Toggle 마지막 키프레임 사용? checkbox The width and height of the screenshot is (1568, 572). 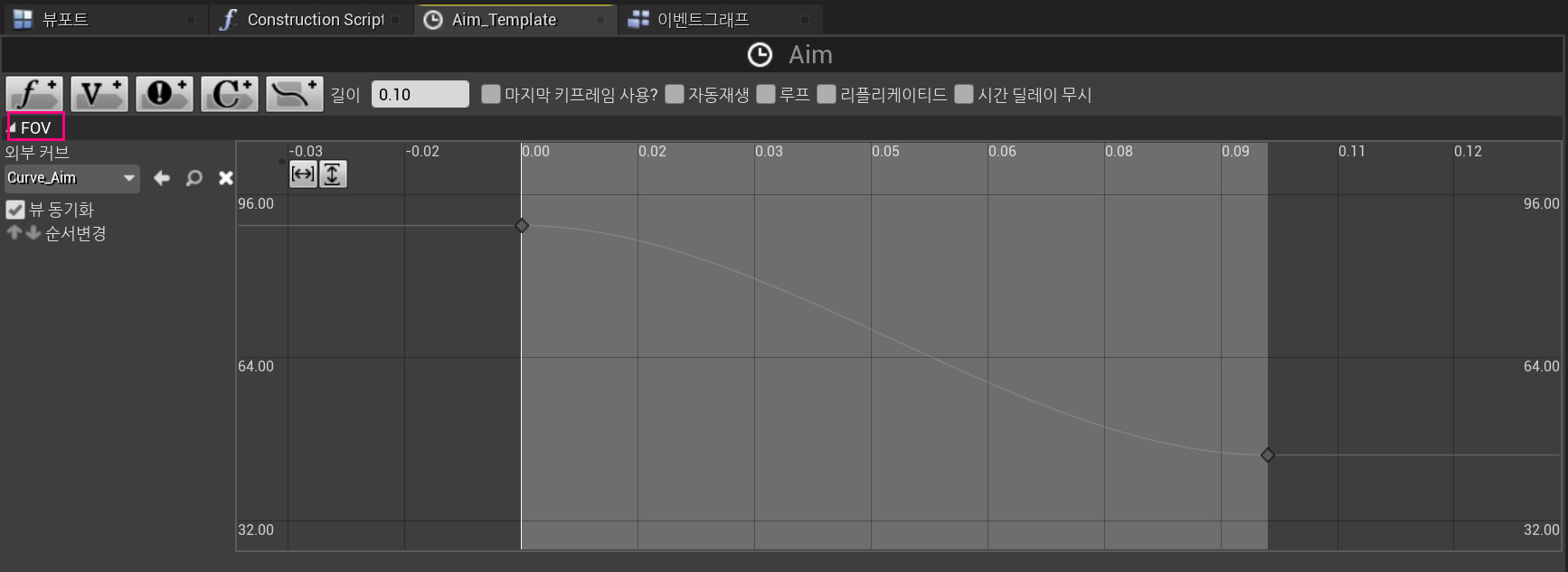pos(491,94)
